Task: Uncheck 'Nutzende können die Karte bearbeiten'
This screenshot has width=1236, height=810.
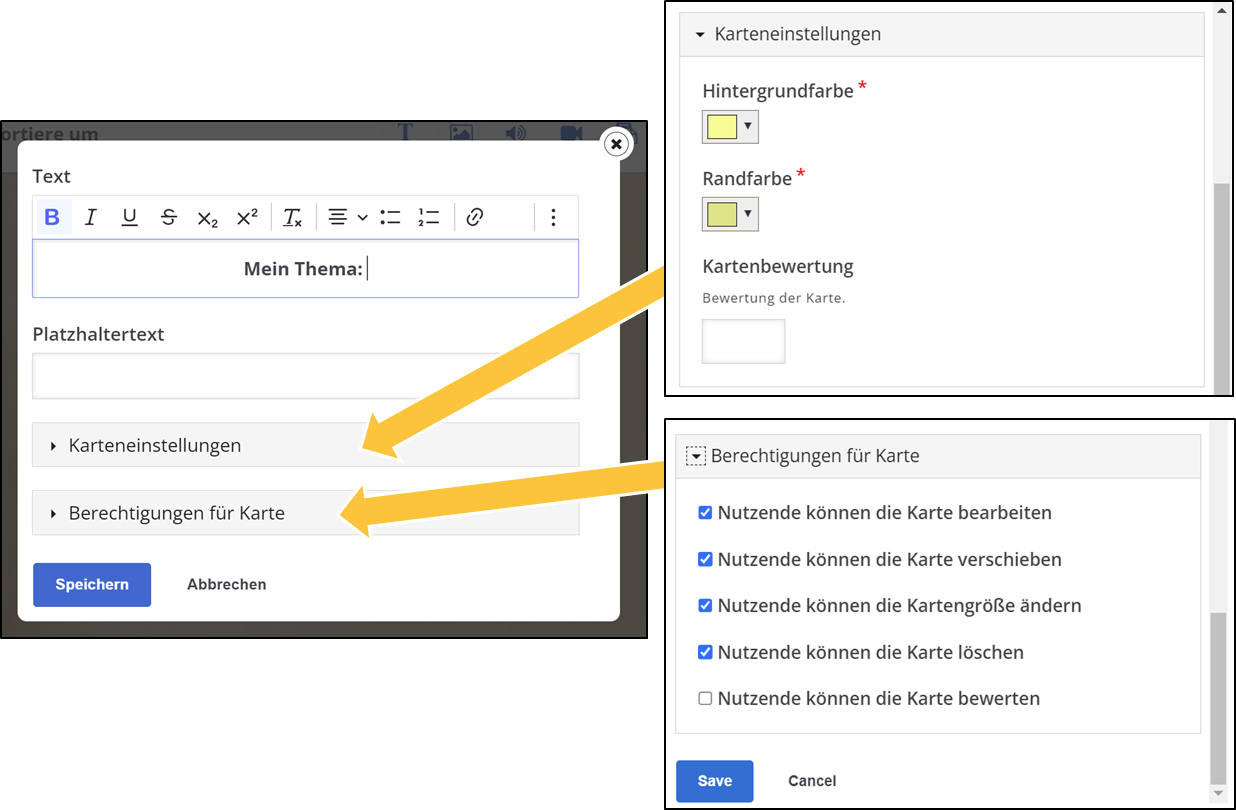Action: click(705, 513)
